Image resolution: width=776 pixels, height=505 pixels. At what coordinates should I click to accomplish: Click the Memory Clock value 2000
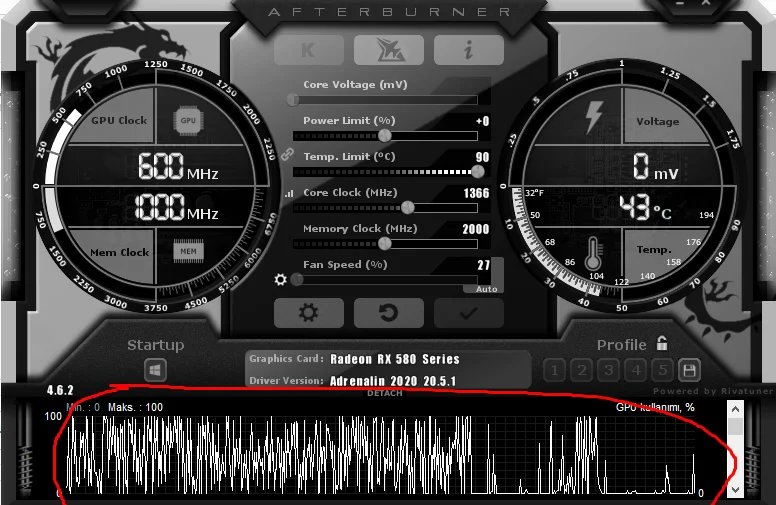476,229
